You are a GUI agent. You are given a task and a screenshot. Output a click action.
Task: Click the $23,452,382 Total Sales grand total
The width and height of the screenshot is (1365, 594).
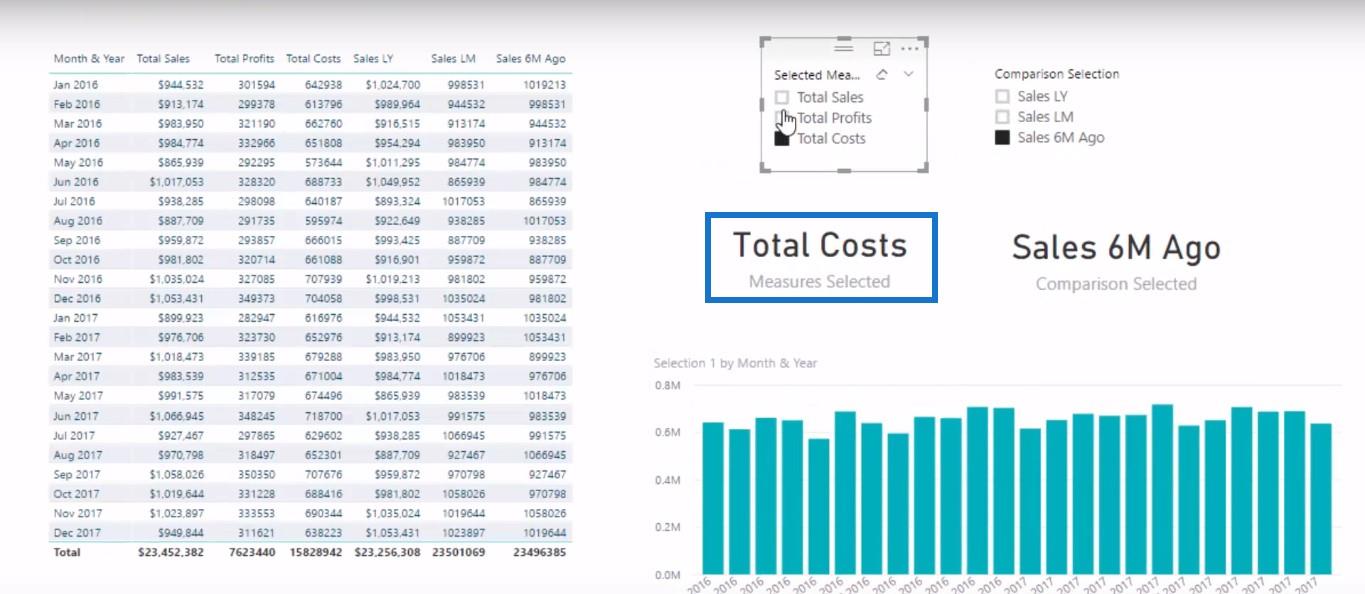pyautogui.click(x=171, y=552)
